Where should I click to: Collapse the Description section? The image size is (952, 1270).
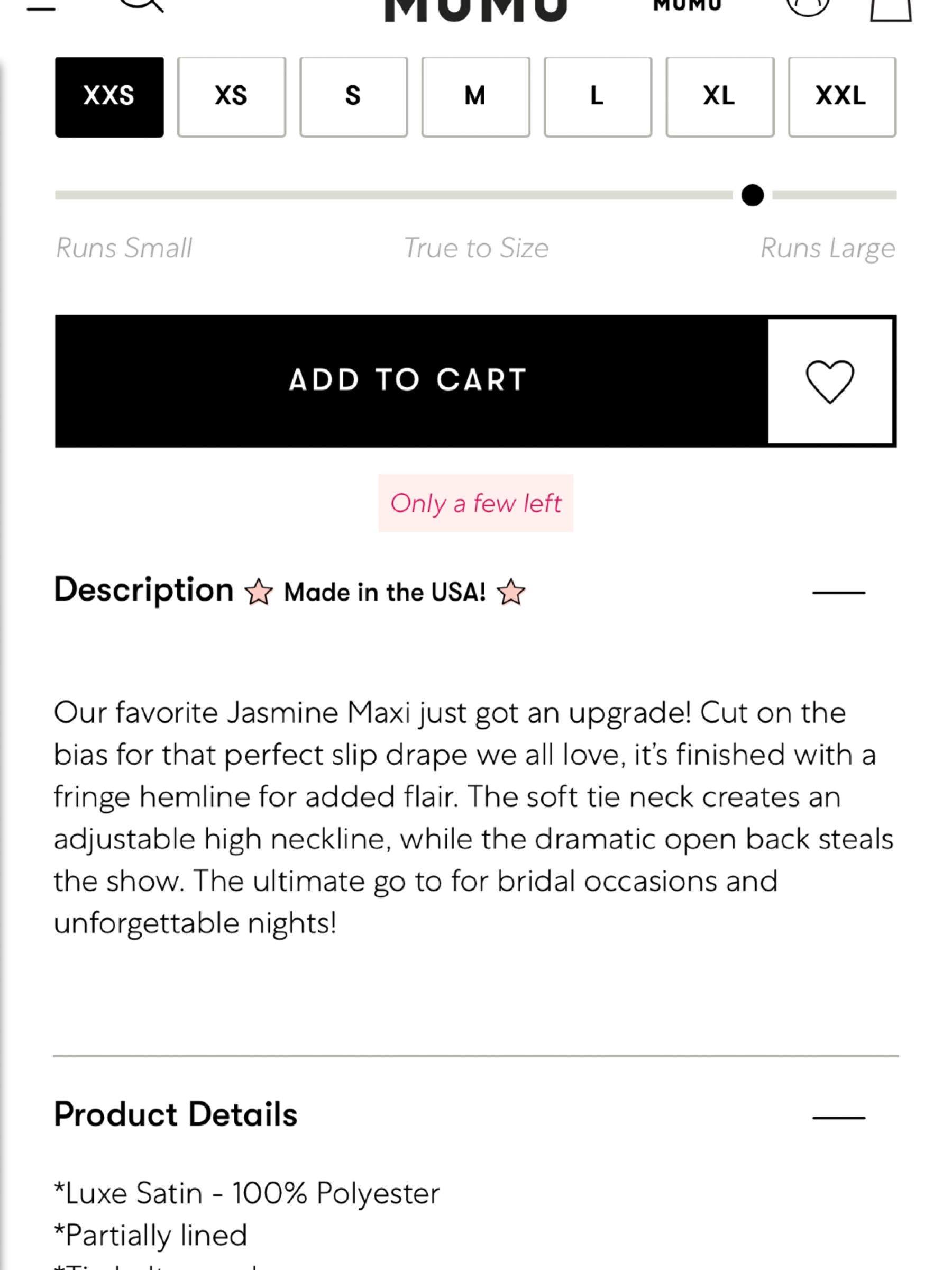(838, 592)
